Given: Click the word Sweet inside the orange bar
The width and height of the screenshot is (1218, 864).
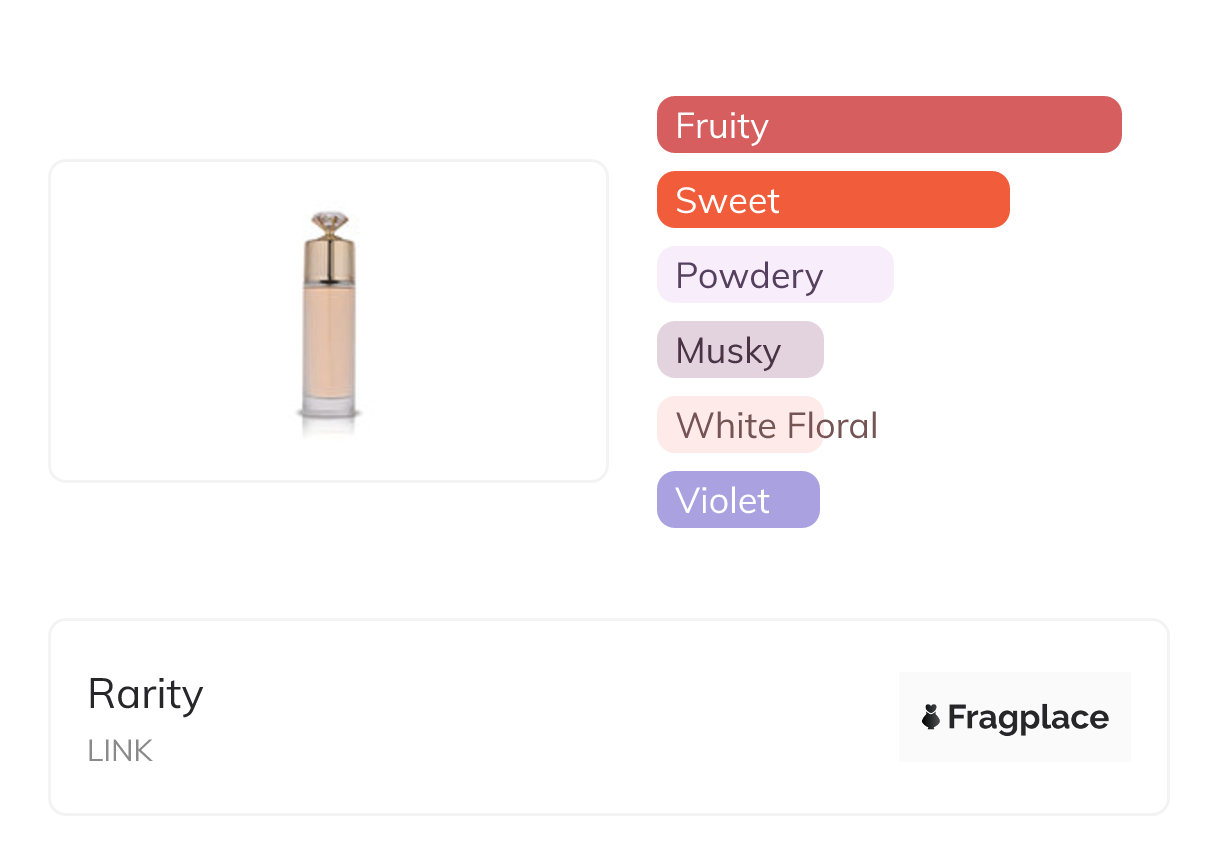Looking at the screenshot, I should coord(727,201).
